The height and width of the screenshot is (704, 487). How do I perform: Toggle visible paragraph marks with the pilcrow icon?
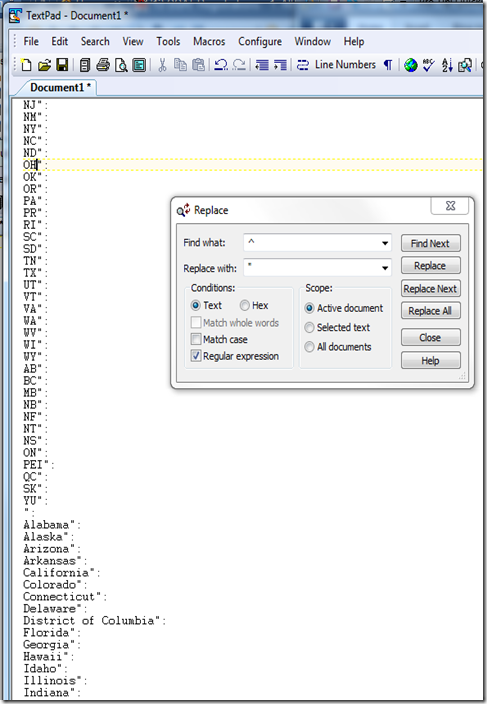[x=388, y=65]
